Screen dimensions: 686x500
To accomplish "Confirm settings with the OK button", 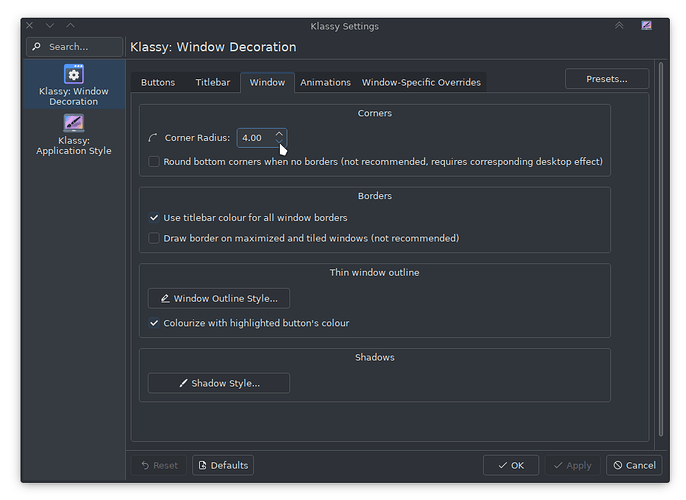I will pos(510,465).
